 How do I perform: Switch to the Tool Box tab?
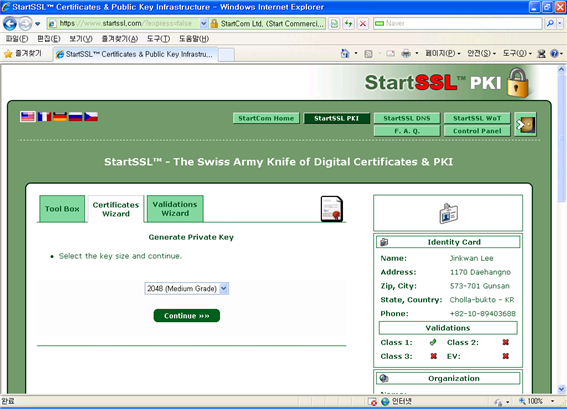click(62, 209)
